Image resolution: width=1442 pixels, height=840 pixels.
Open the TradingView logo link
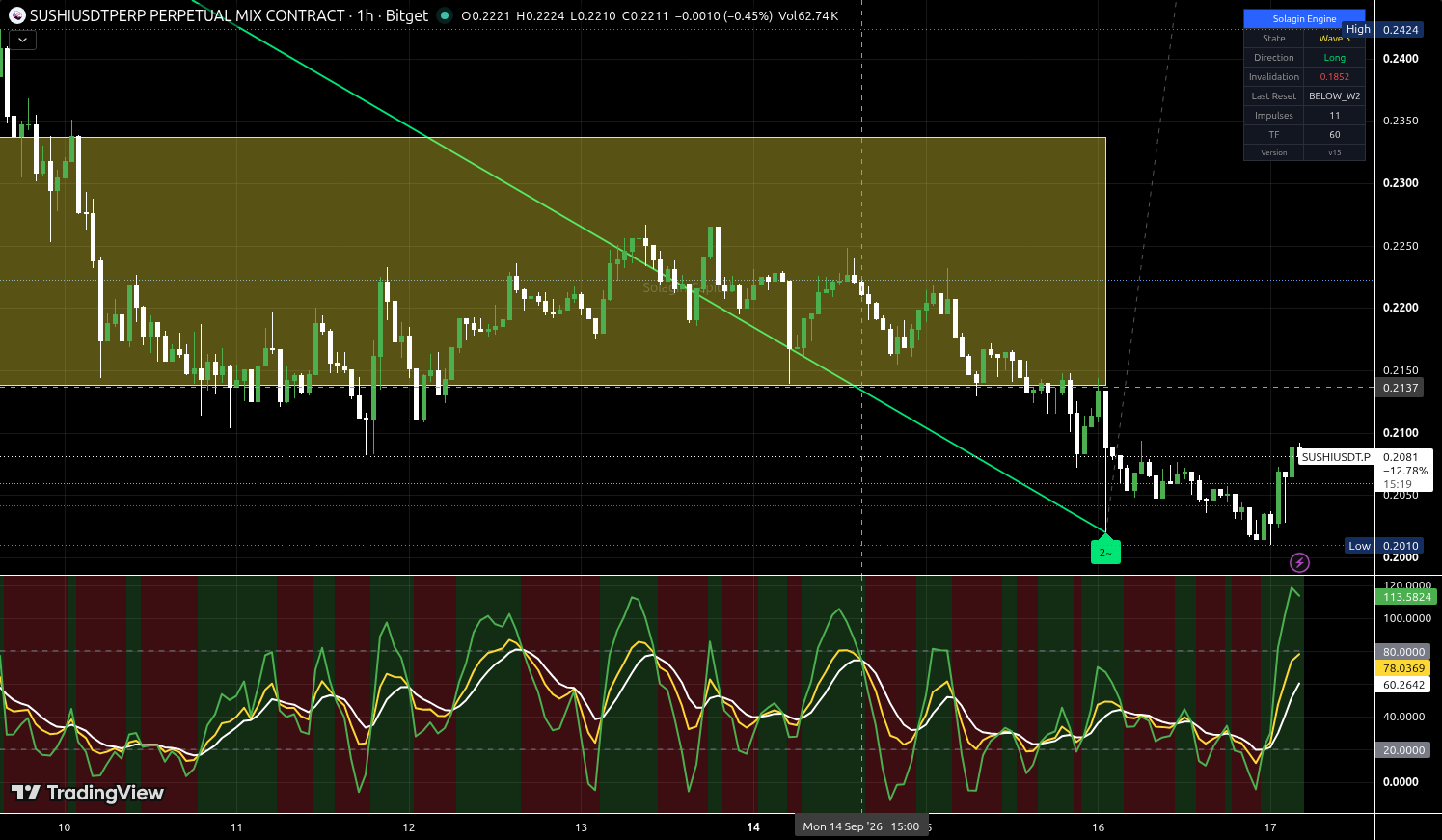[x=88, y=793]
